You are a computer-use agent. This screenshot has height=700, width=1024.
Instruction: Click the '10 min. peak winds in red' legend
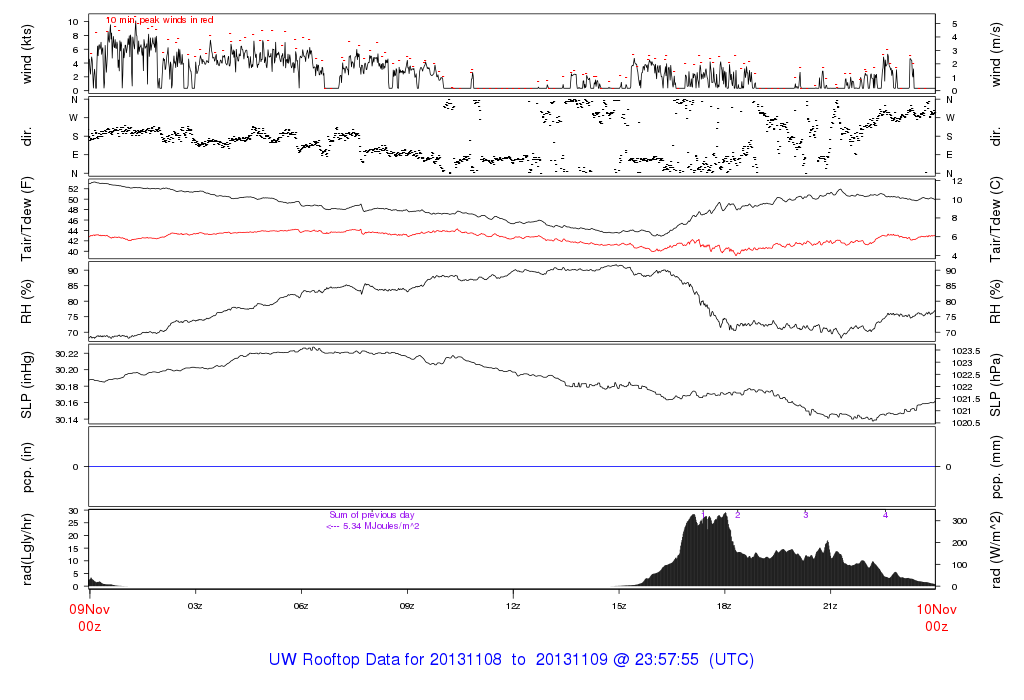point(159,20)
